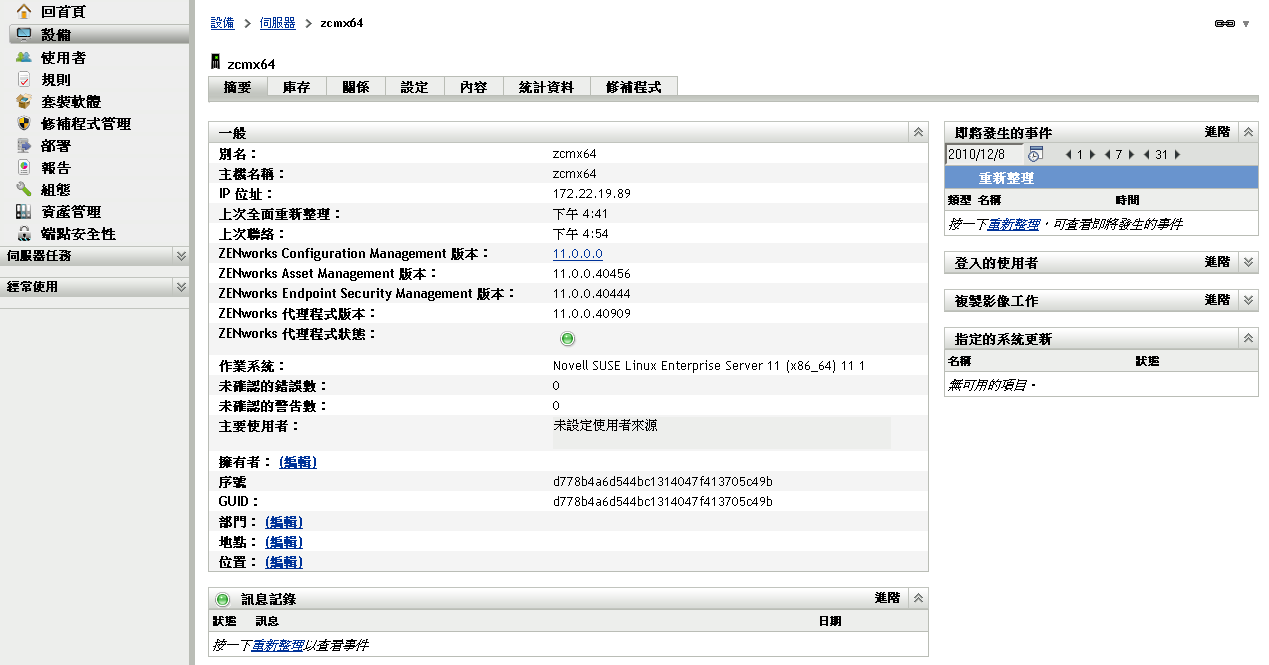The width and height of the screenshot is (1269, 665).
Task: Click the 未設定使用者來源 primary user field
Action: click(721, 433)
